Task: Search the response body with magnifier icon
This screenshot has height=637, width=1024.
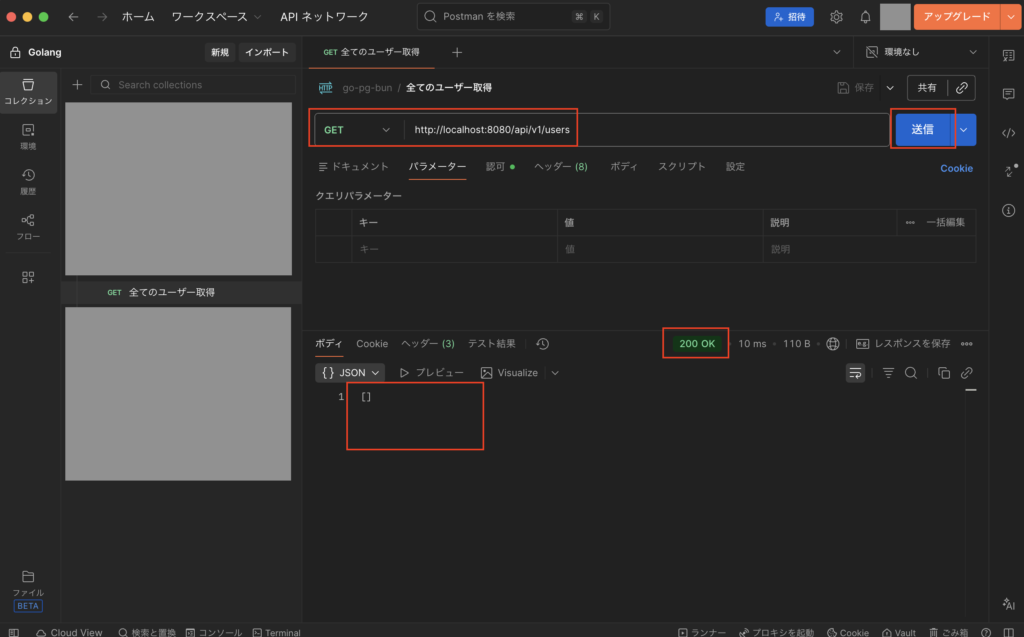Action: [911, 373]
